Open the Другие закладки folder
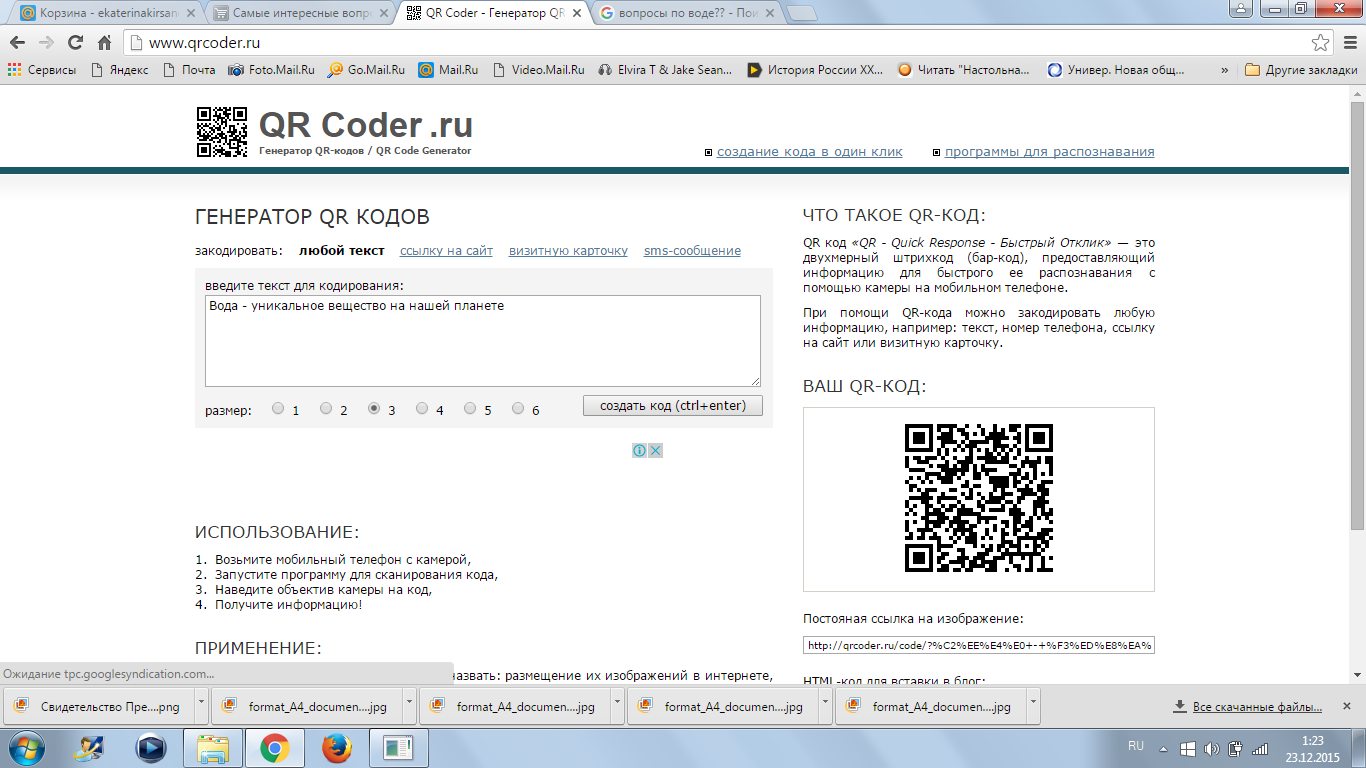This screenshot has width=1366, height=768. 1301,70
